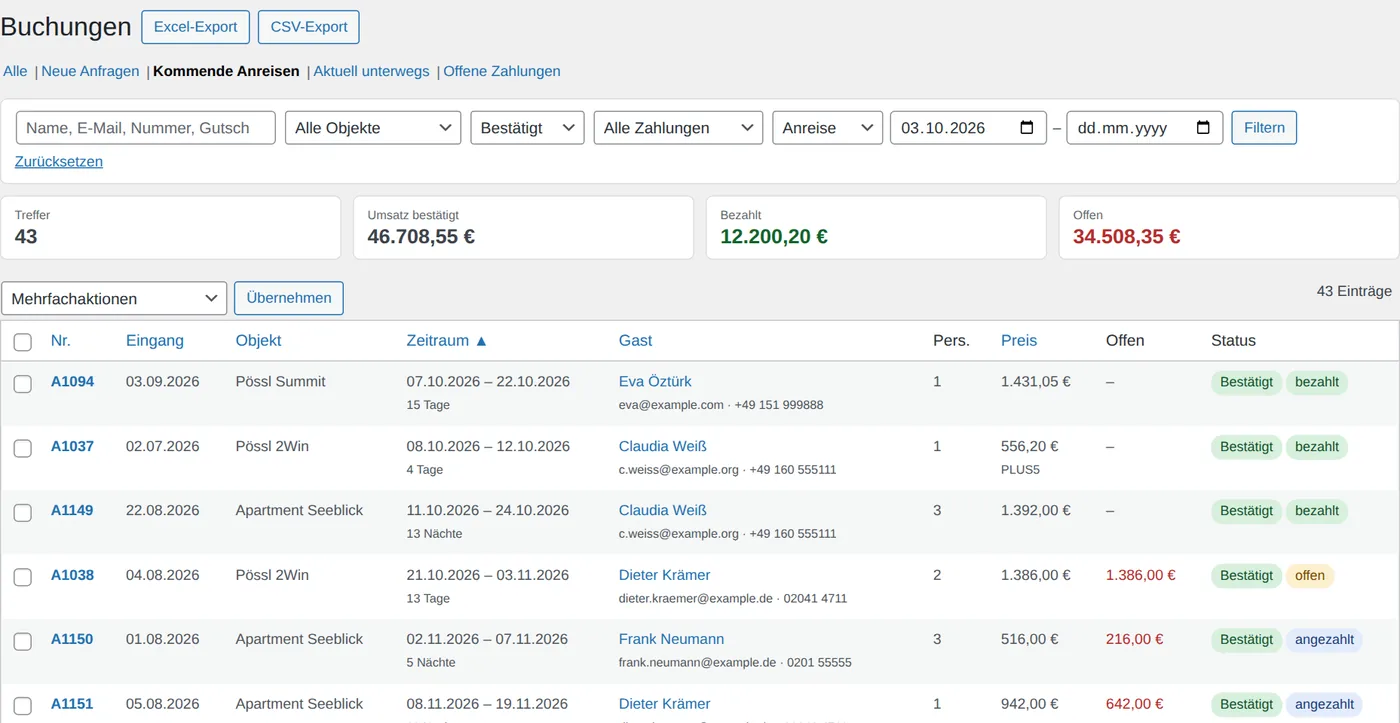Viewport: 1400px width, 723px height.
Task: Select booking A1037 checkbox
Action: [22, 448]
